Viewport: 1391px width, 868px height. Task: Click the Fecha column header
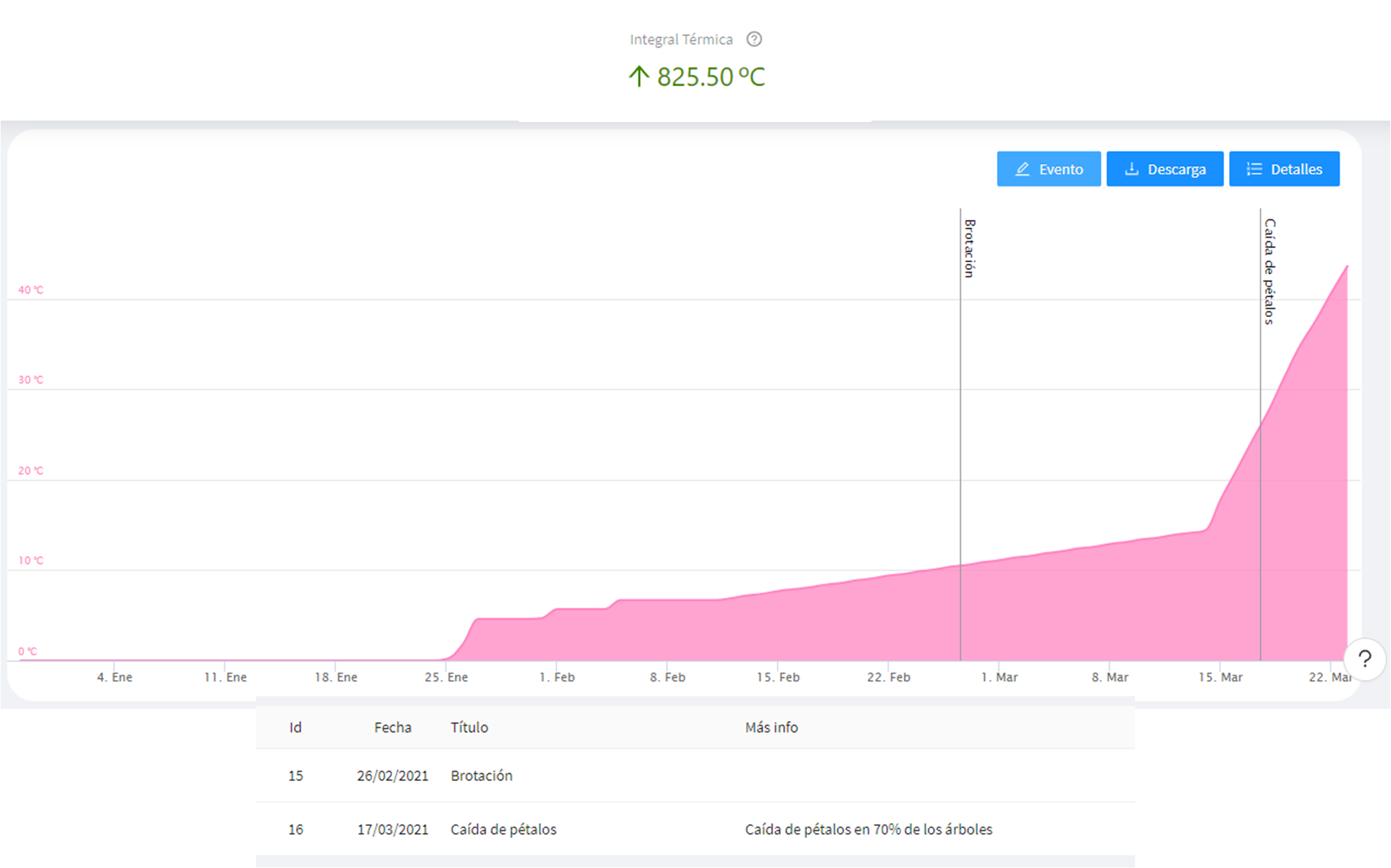[393, 728]
